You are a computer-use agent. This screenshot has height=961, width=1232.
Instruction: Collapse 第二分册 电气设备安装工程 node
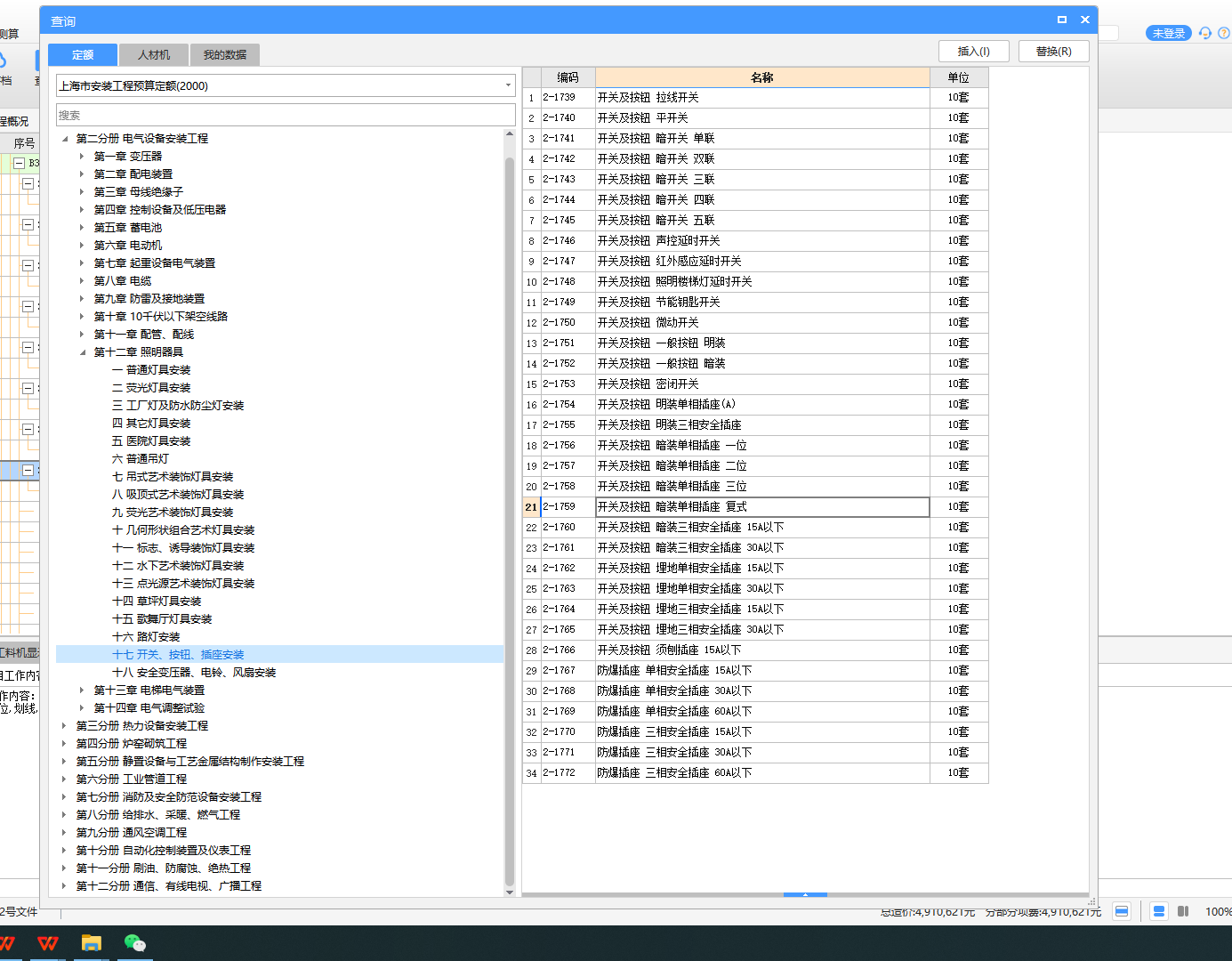coord(65,139)
